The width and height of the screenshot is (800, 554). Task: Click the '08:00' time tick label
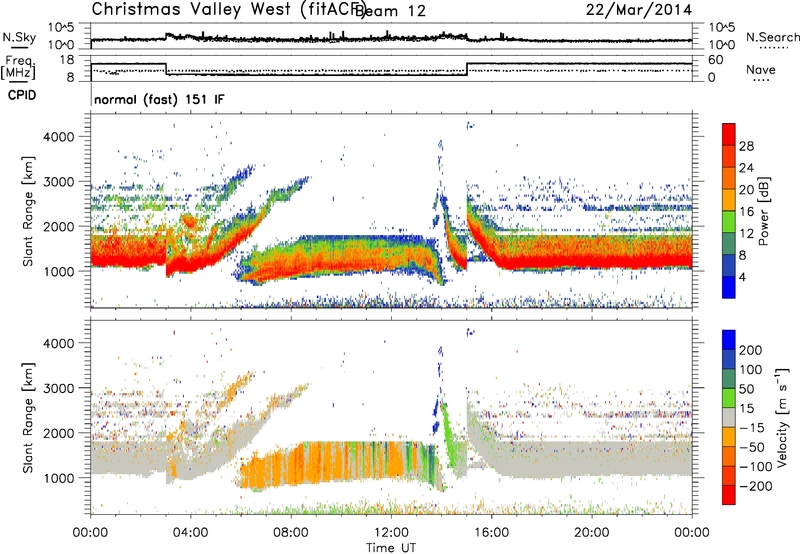point(291,533)
